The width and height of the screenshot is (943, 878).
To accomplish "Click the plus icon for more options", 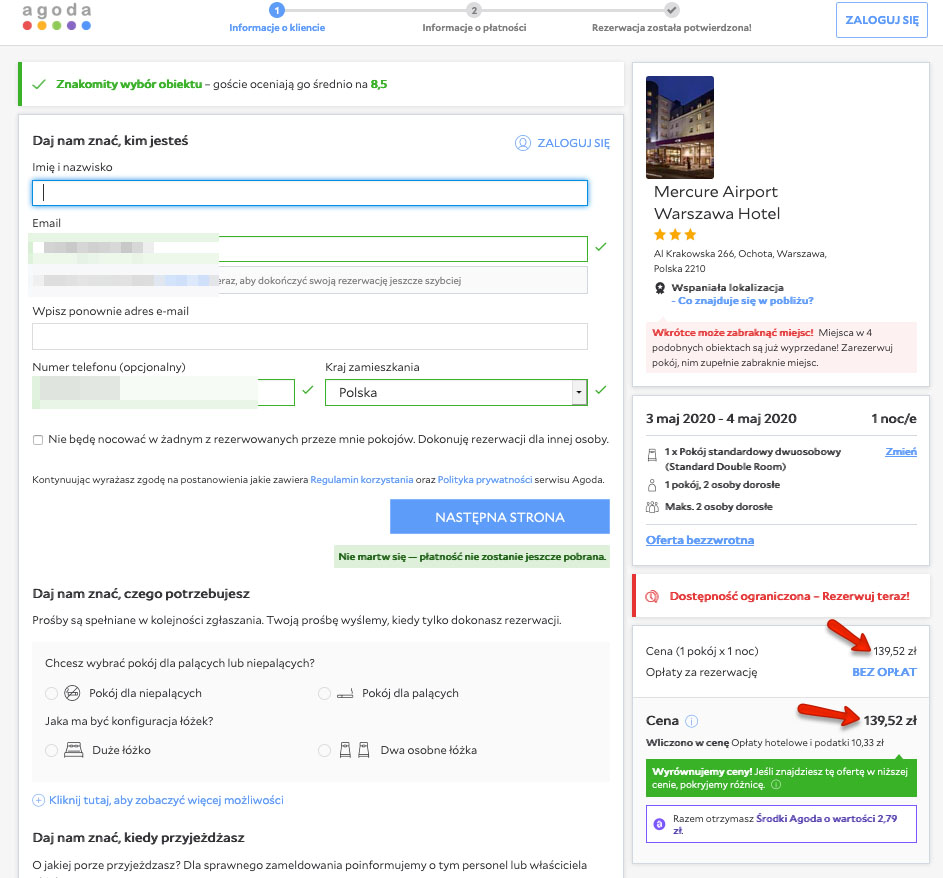I will (x=38, y=800).
